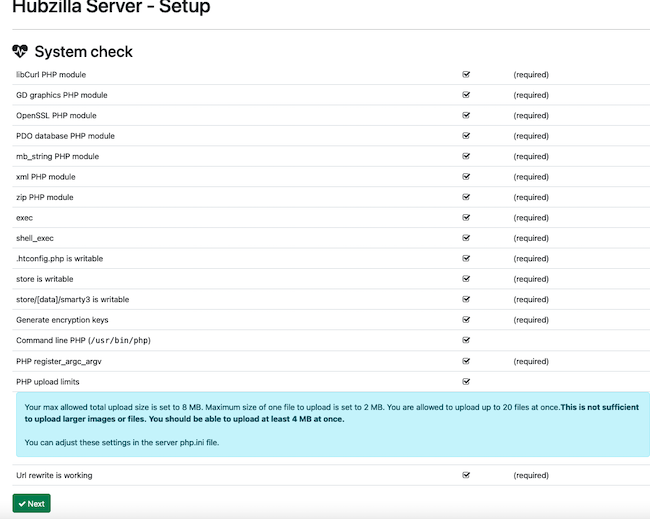Click the zip PHP module check icon

point(466,197)
